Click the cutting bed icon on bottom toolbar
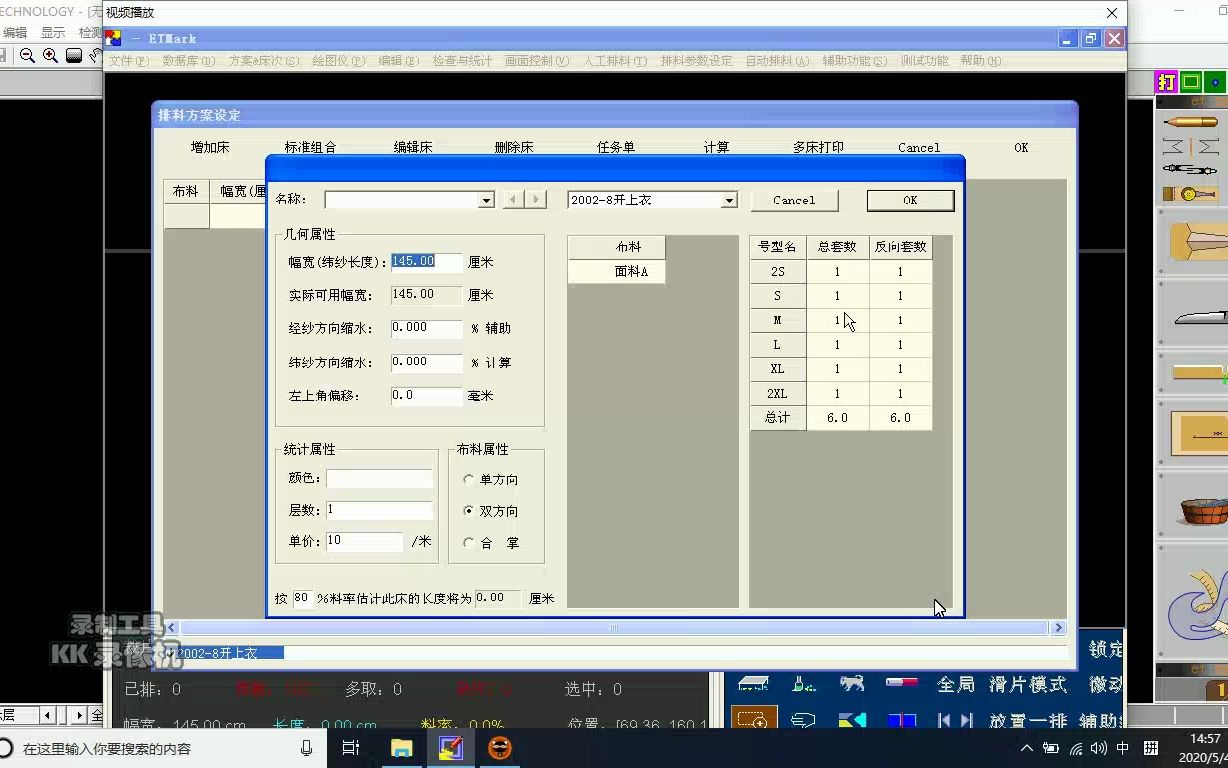This screenshot has height=768, width=1228. pyautogui.click(x=754, y=683)
